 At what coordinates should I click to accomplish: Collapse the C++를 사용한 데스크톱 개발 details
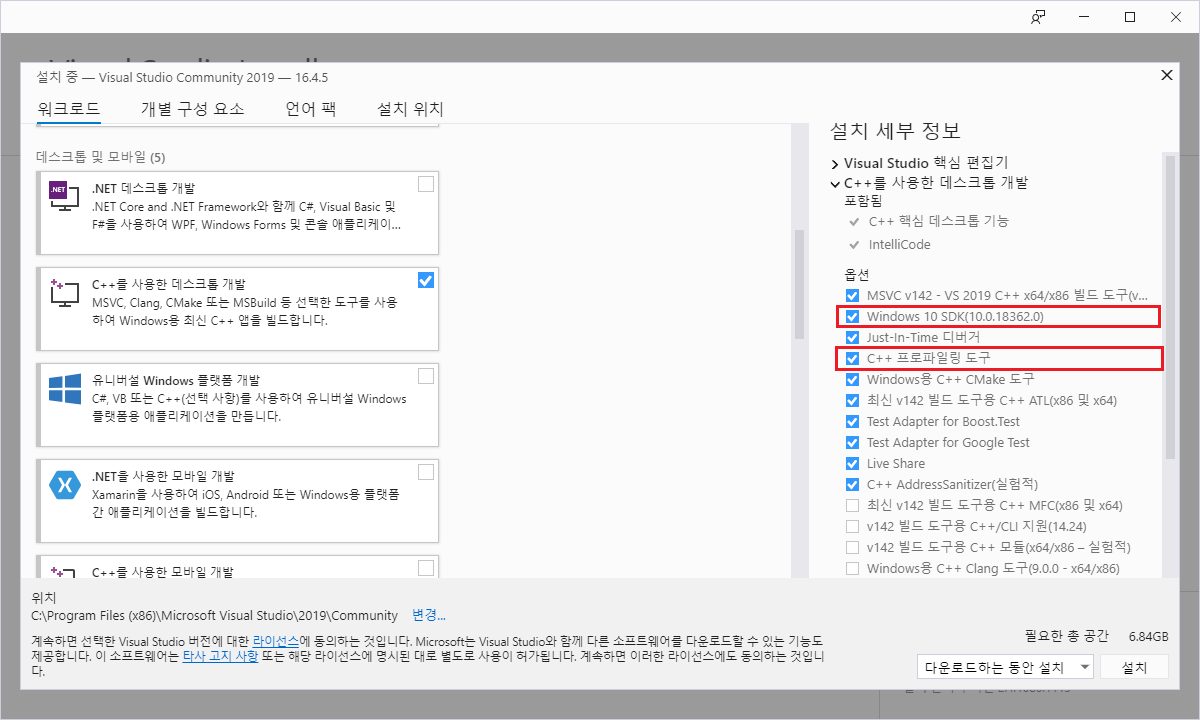coord(835,182)
